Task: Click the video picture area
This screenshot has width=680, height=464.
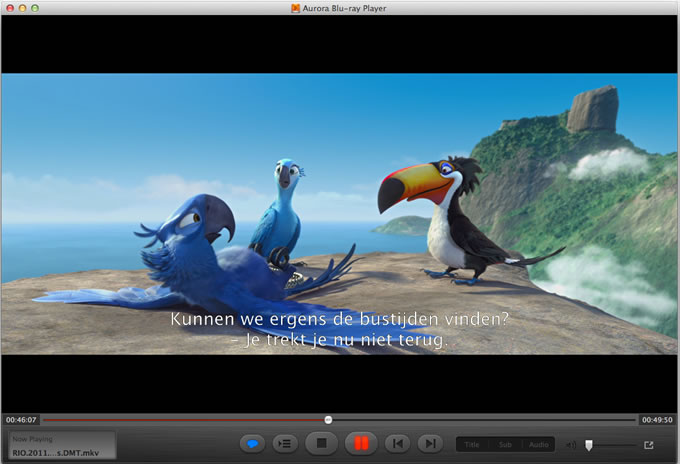Action: tap(339, 214)
